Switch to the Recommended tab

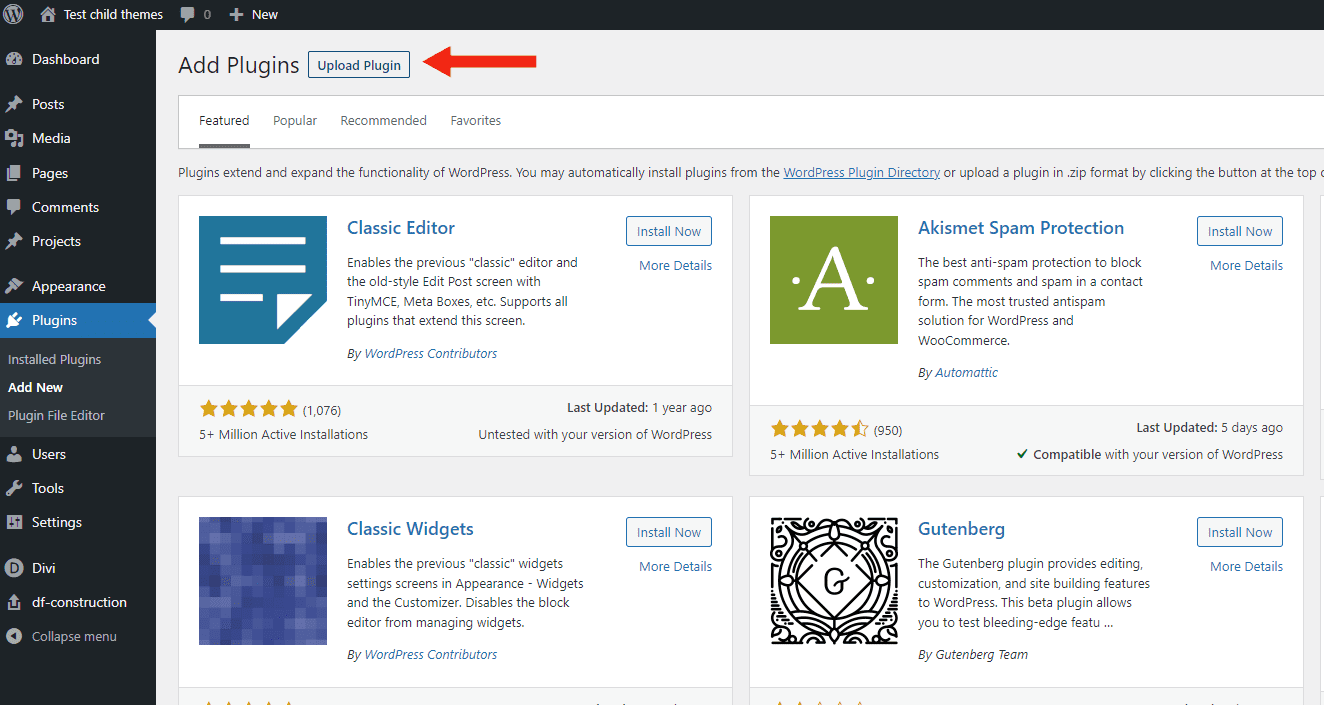pos(383,121)
